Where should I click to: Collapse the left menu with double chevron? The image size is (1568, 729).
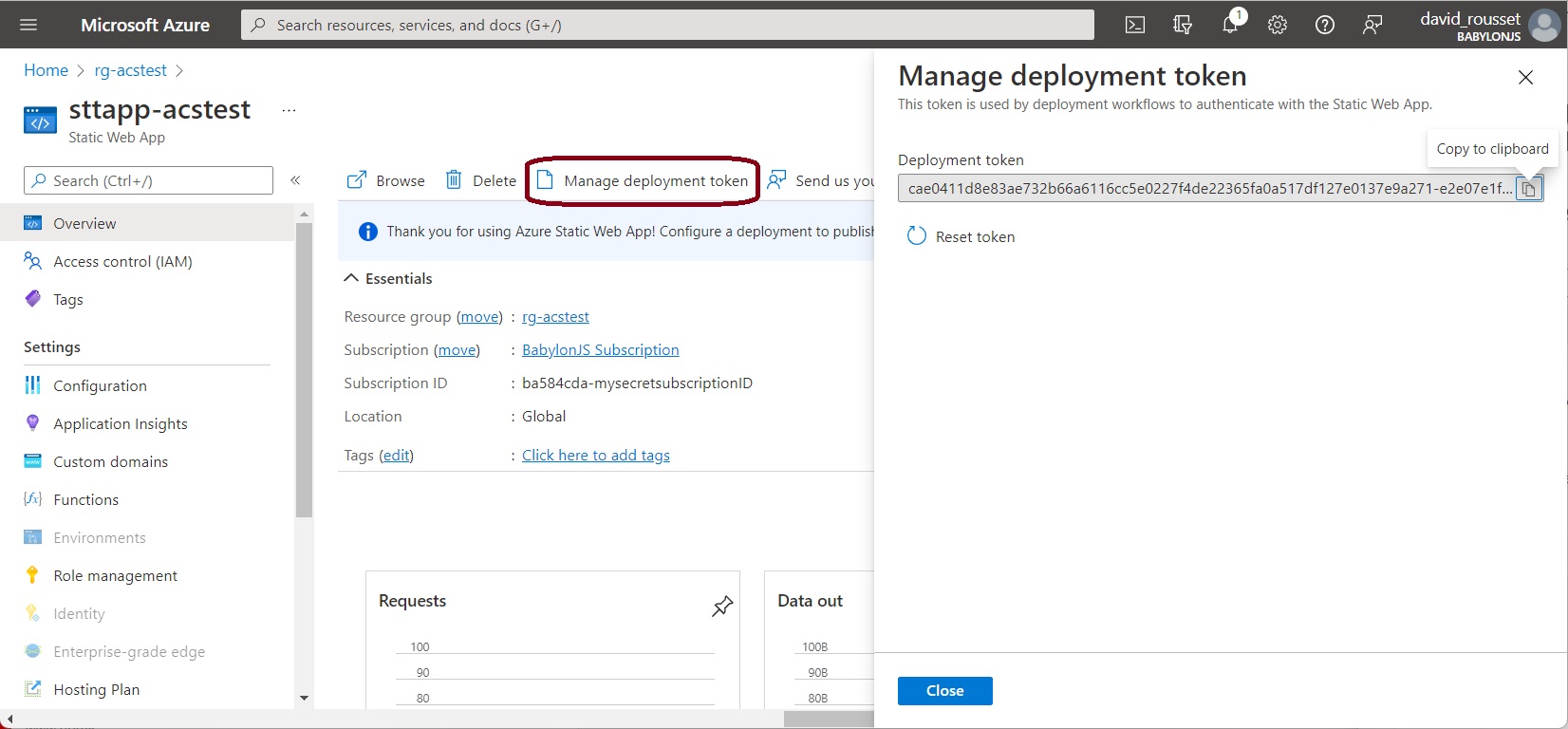295,180
